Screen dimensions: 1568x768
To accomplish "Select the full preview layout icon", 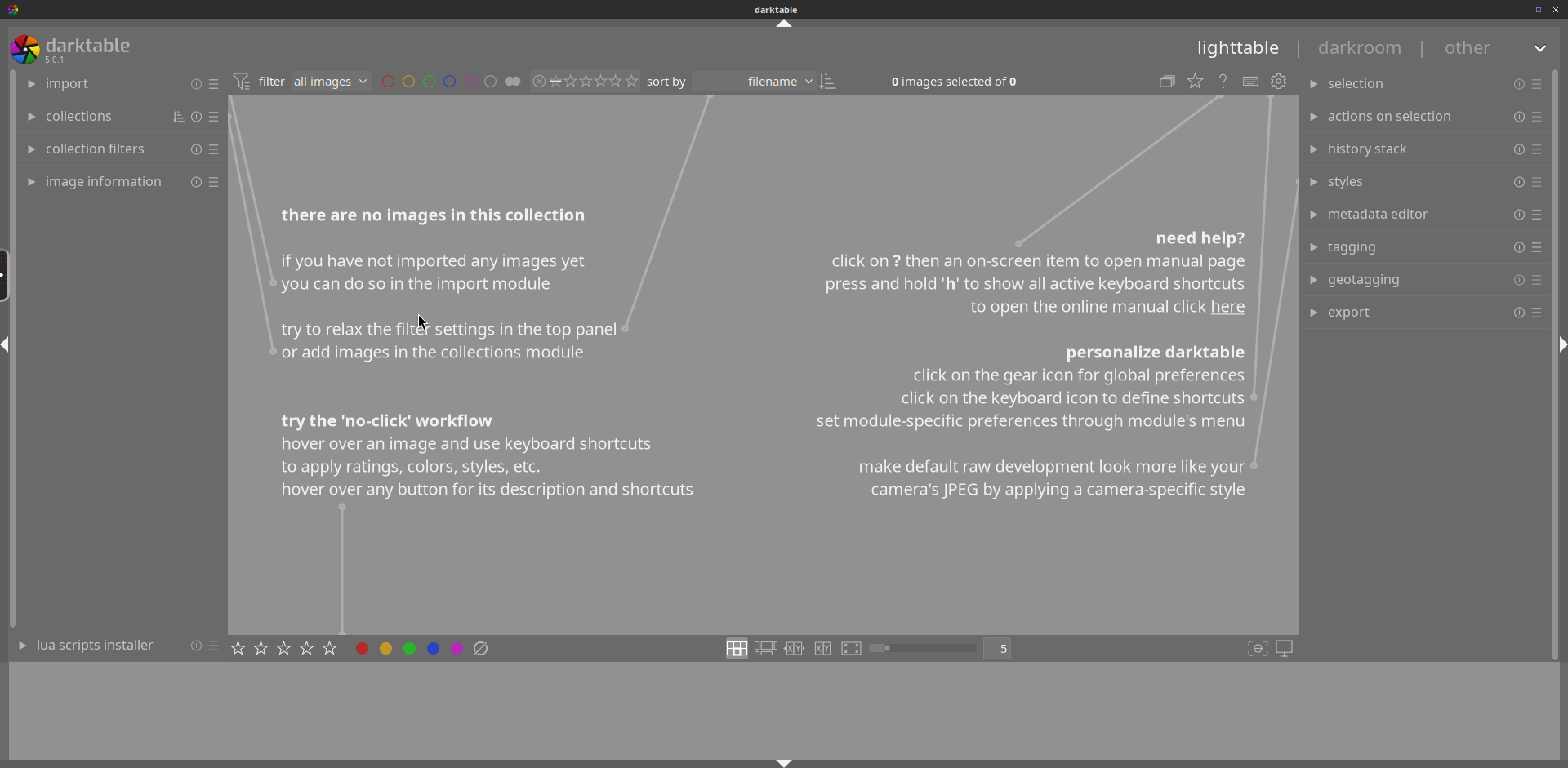I will point(851,649).
